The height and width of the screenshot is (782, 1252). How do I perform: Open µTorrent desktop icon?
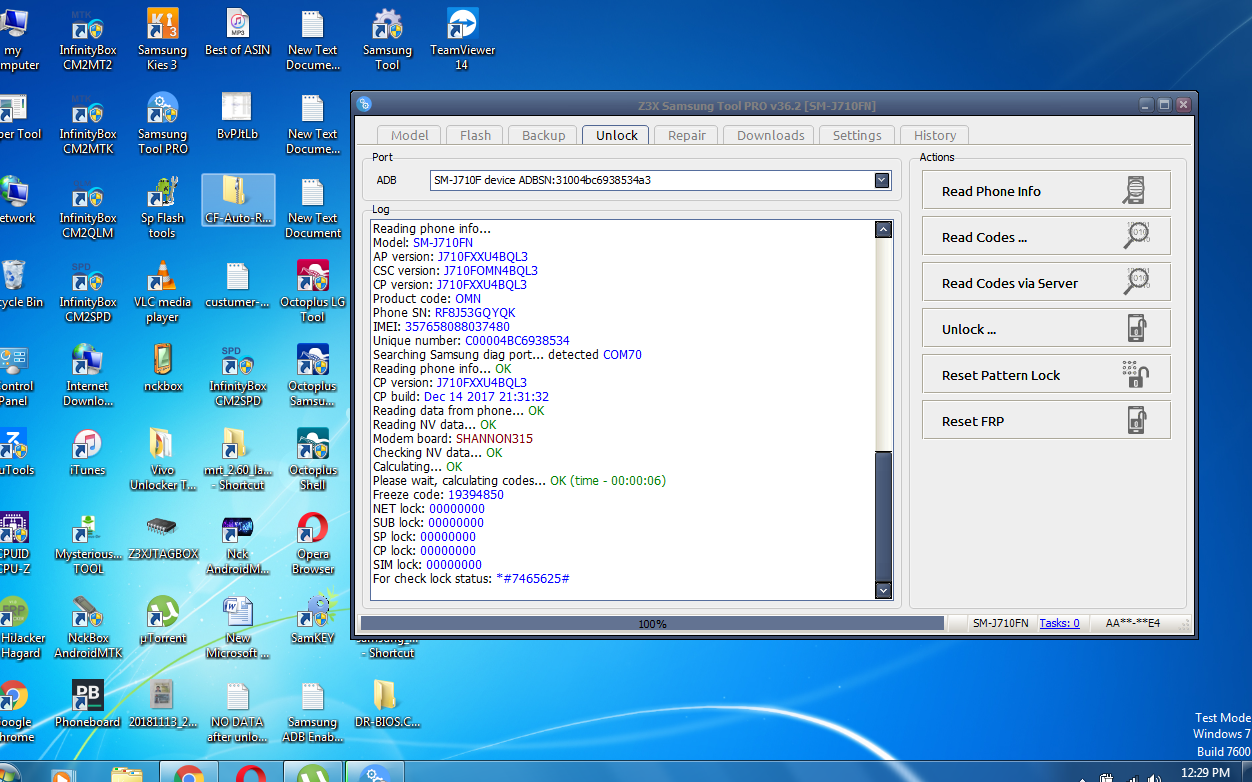pyautogui.click(x=162, y=621)
